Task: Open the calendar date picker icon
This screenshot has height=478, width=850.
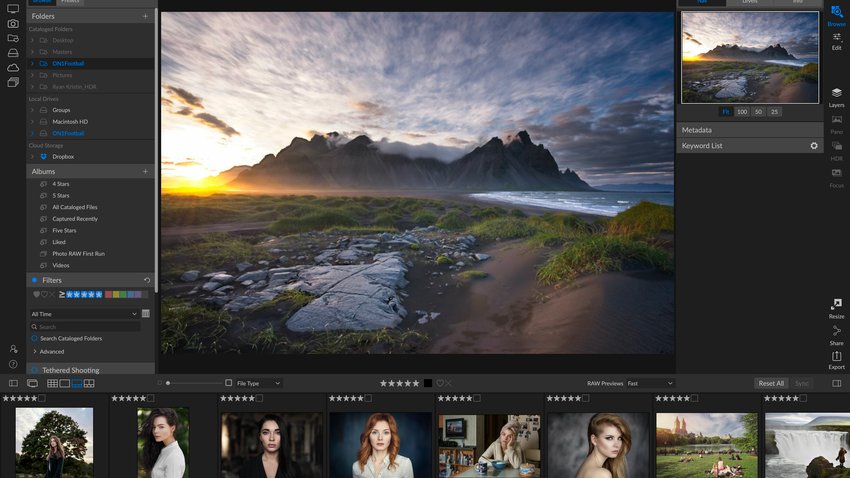Action: (x=146, y=314)
